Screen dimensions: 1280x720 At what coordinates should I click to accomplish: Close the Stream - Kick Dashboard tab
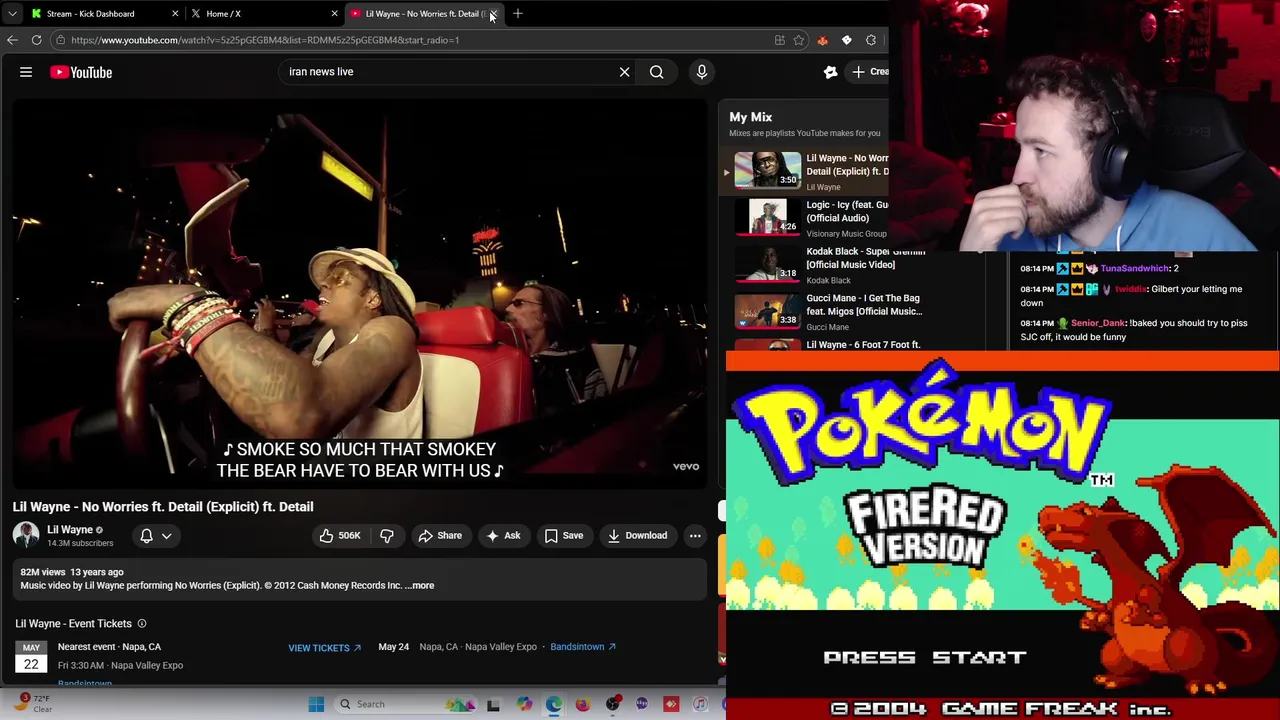(x=175, y=14)
